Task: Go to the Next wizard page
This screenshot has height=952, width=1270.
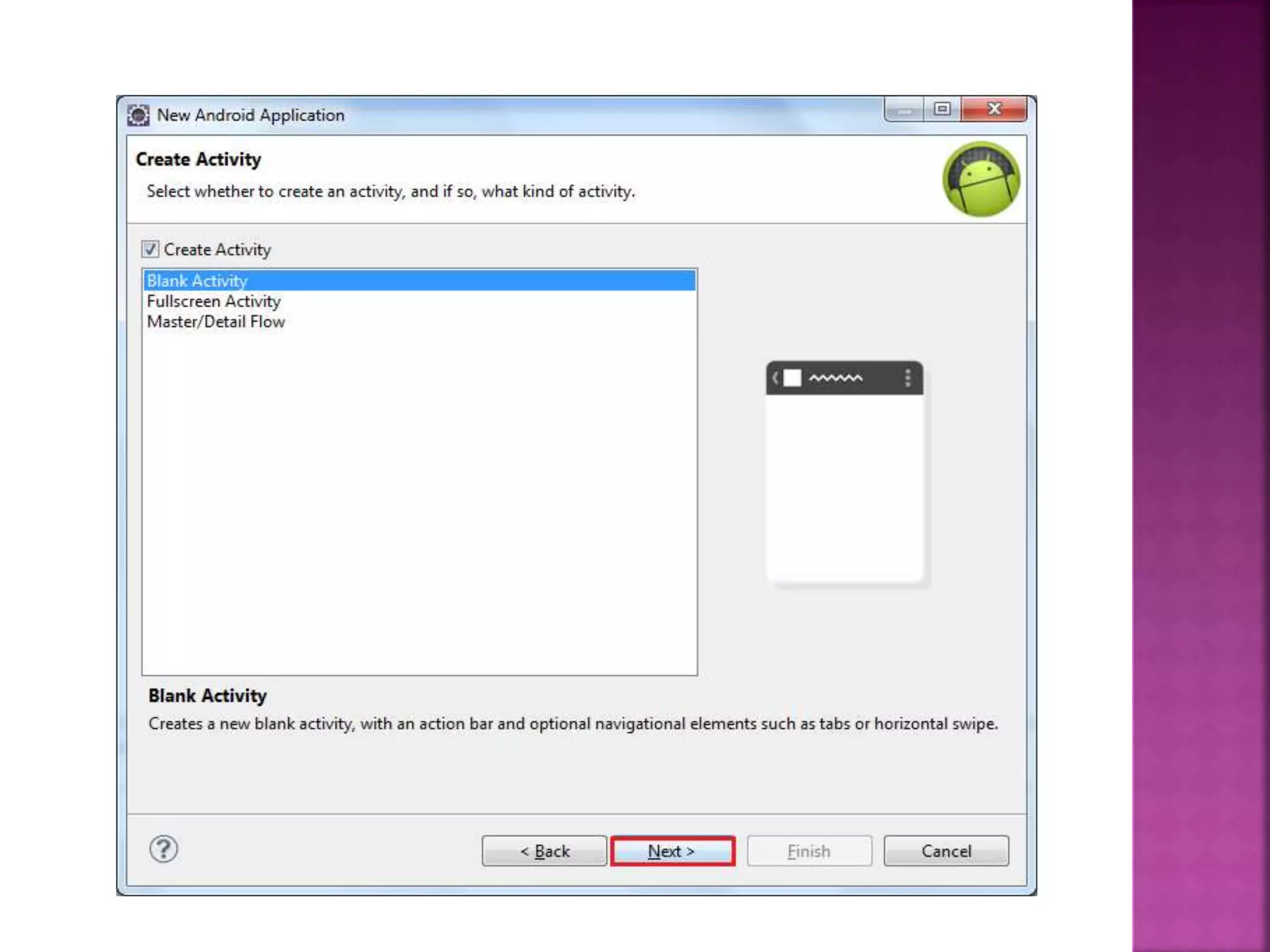Action: [x=672, y=851]
